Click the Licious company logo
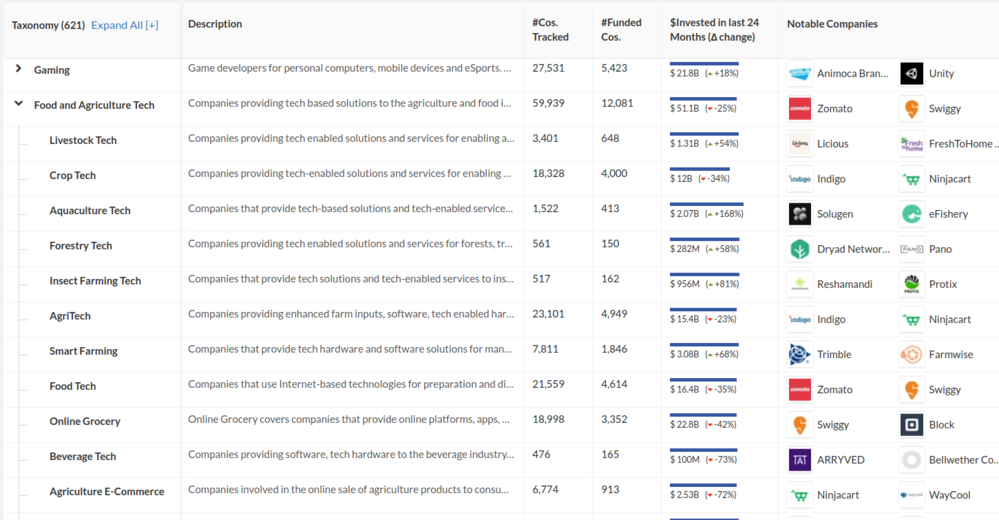Screen dimensions: 999x520 [799, 144]
